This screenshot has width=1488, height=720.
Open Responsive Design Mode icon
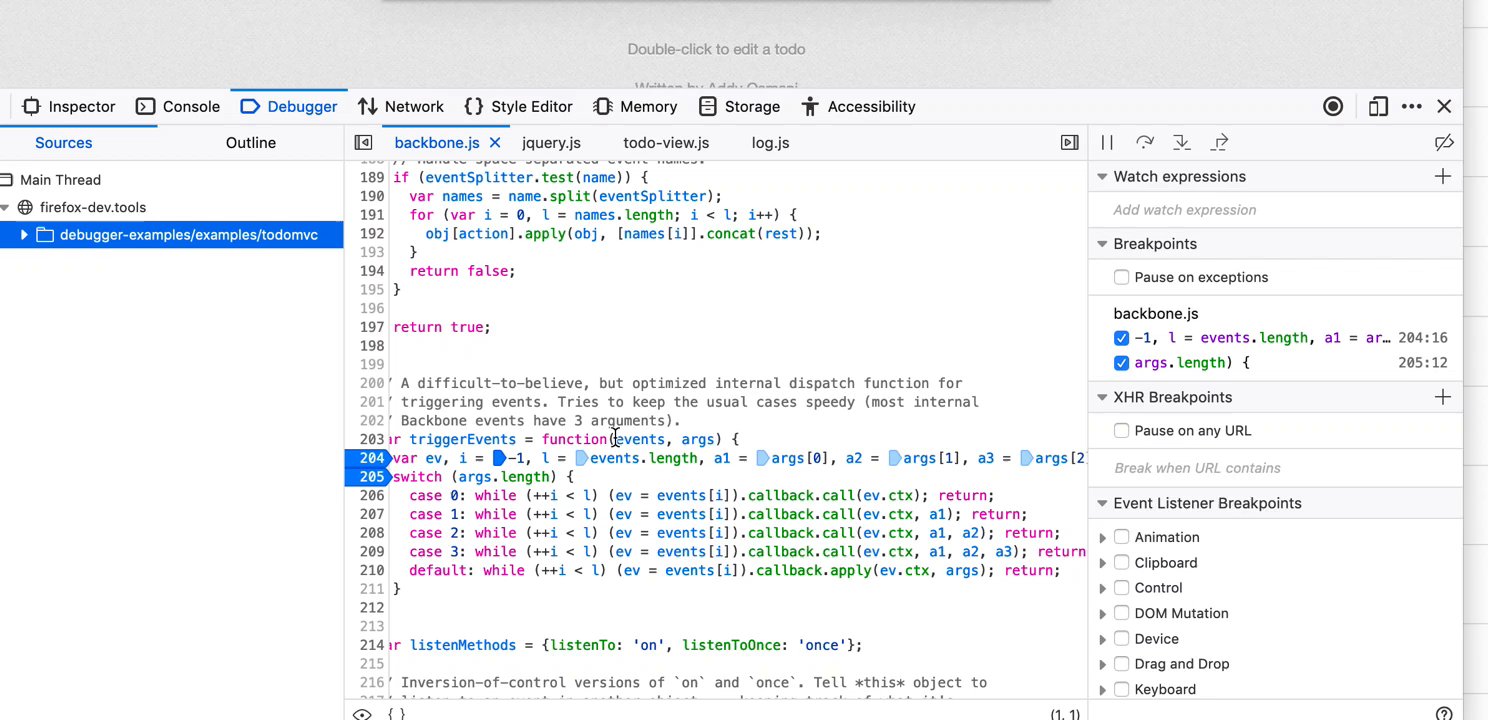click(1378, 107)
